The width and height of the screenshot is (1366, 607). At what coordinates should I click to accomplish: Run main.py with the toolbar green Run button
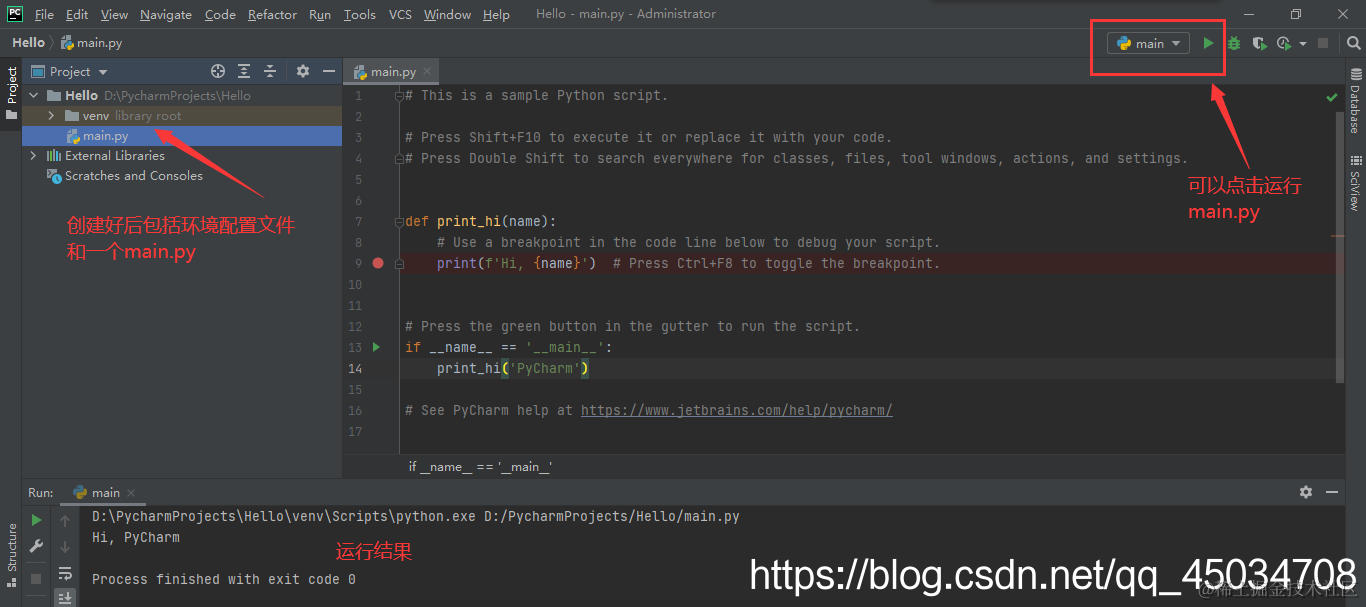(x=1208, y=43)
